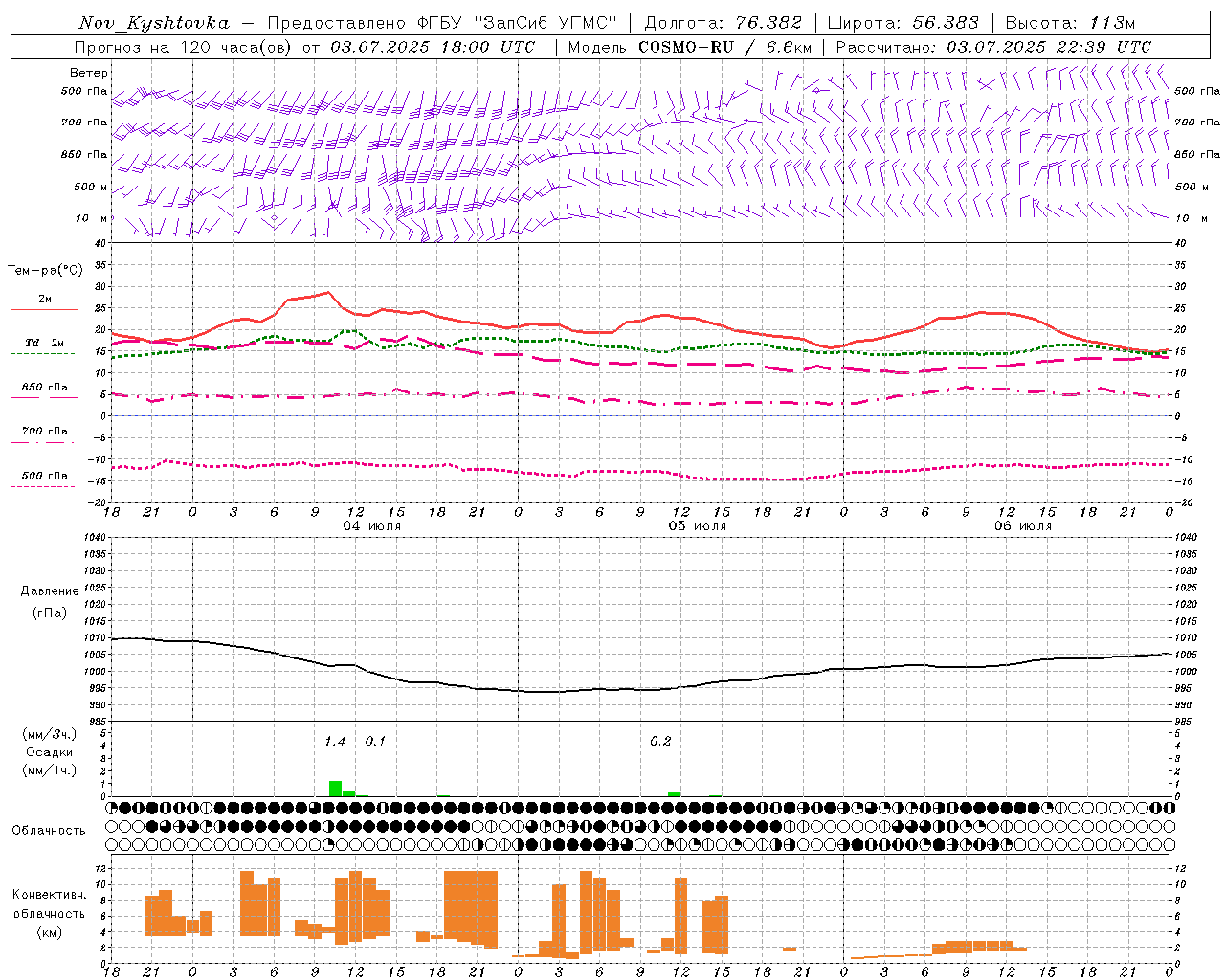The width and height of the screenshot is (1225, 980).
Task: Click the Ветер label of the wind panel
Action: pyautogui.click(x=88, y=73)
